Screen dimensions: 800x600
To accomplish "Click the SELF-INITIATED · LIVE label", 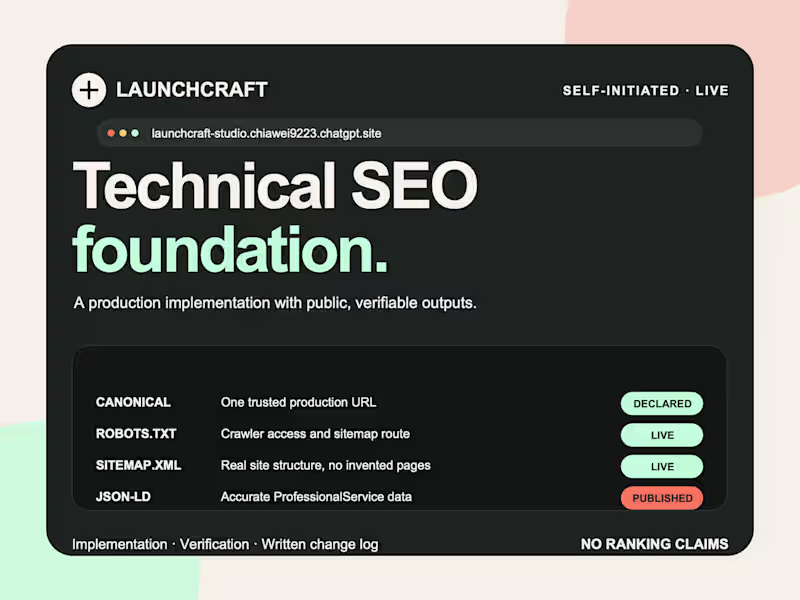I will point(645,91).
